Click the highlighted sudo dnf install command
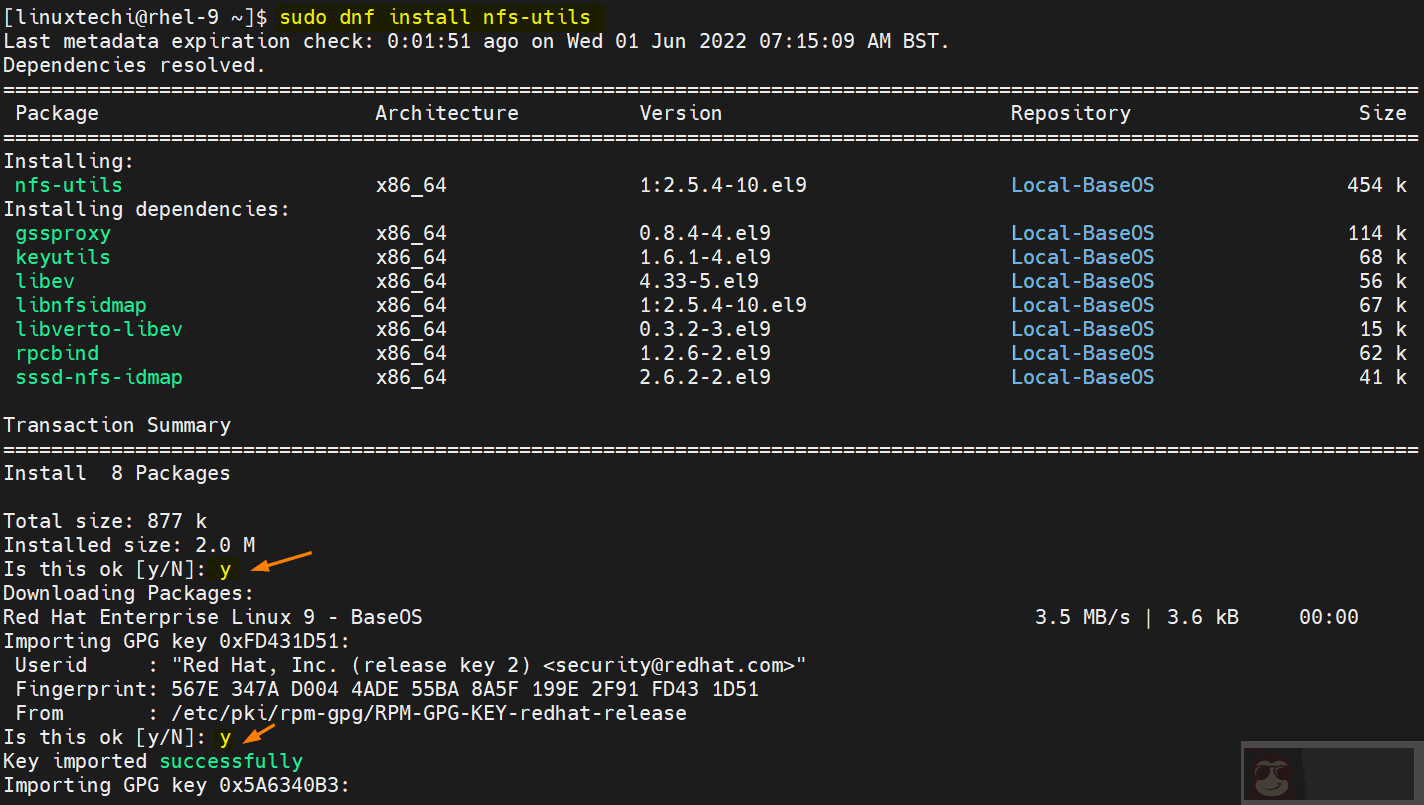Viewport: 1424px width, 805px height. coord(435,17)
